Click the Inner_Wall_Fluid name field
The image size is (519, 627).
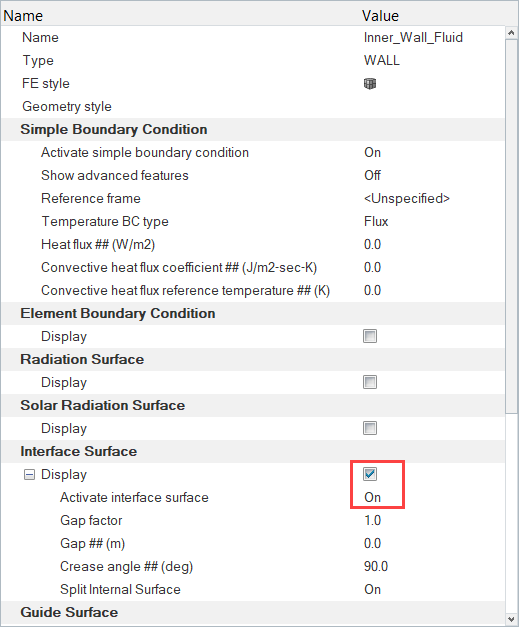[413, 38]
